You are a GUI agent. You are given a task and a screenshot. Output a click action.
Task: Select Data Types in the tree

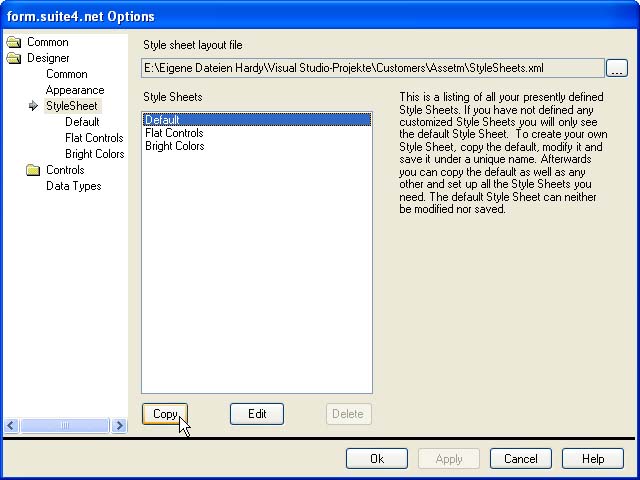pyautogui.click(x=73, y=186)
